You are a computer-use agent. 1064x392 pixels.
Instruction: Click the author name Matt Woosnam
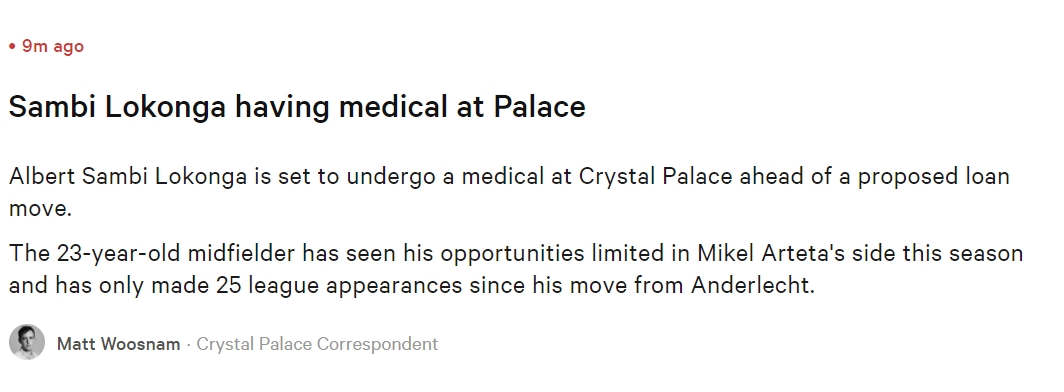point(119,344)
